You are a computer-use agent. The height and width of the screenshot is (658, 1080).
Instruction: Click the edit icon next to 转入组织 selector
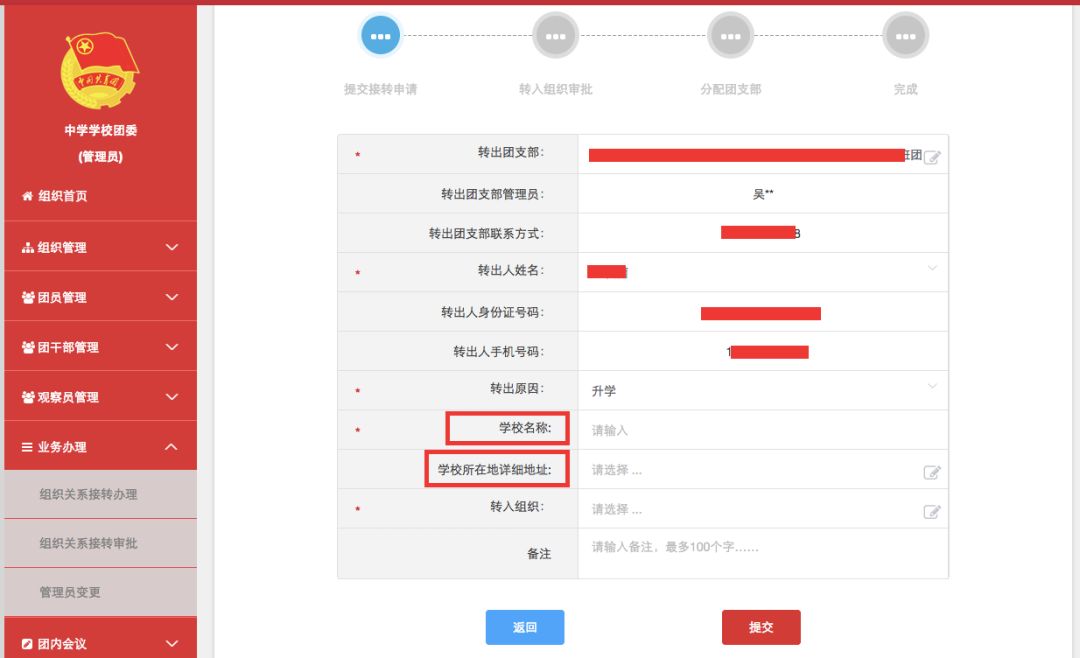pyautogui.click(x=932, y=509)
